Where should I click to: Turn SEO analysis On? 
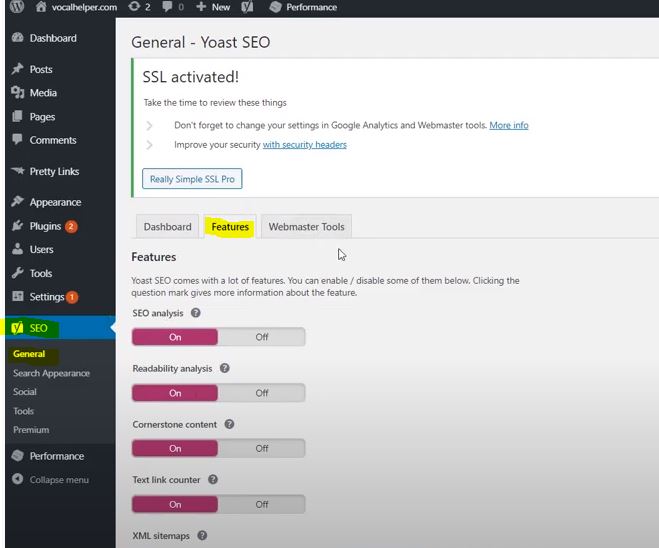click(x=175, y=337)
